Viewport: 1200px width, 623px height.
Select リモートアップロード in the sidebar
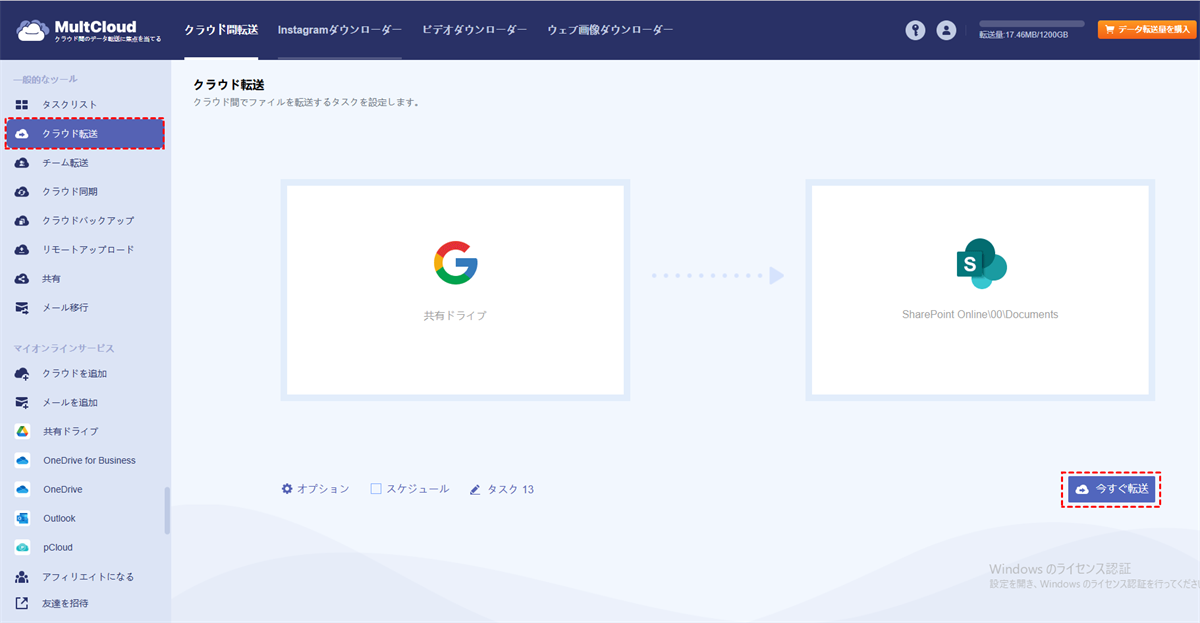(88, 250)
